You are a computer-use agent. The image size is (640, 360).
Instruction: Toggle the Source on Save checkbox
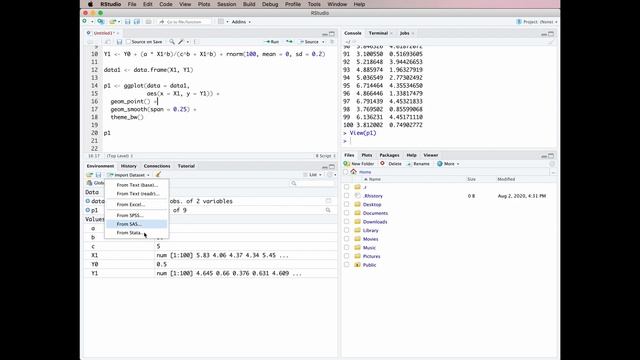pyautogui.click(x=128, y=42)
